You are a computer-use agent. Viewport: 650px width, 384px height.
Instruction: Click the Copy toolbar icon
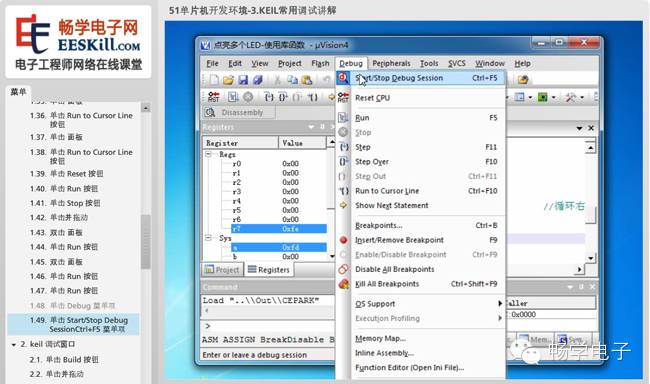(292, 80)
